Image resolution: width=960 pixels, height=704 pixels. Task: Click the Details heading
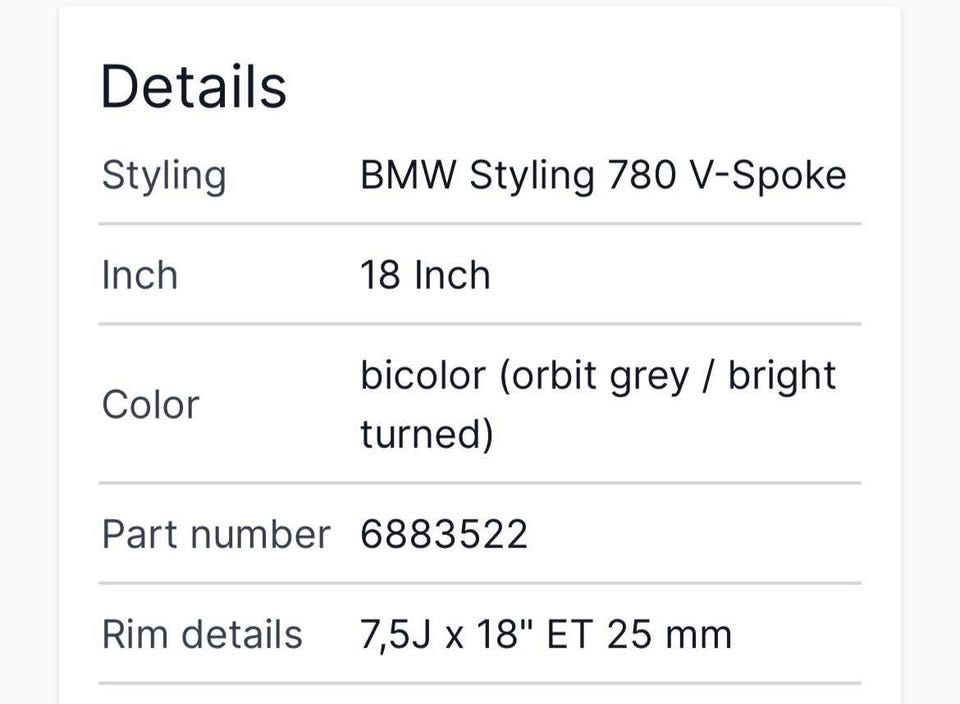194,86
